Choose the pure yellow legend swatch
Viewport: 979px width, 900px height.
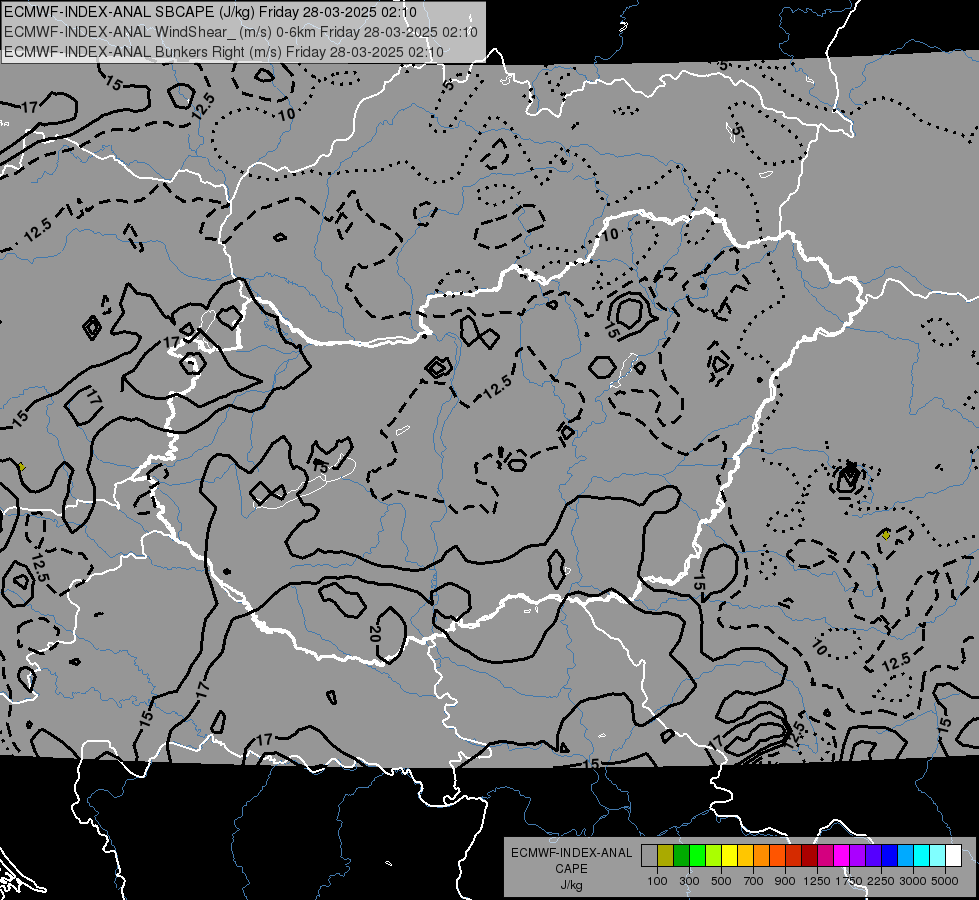(729, 855)
